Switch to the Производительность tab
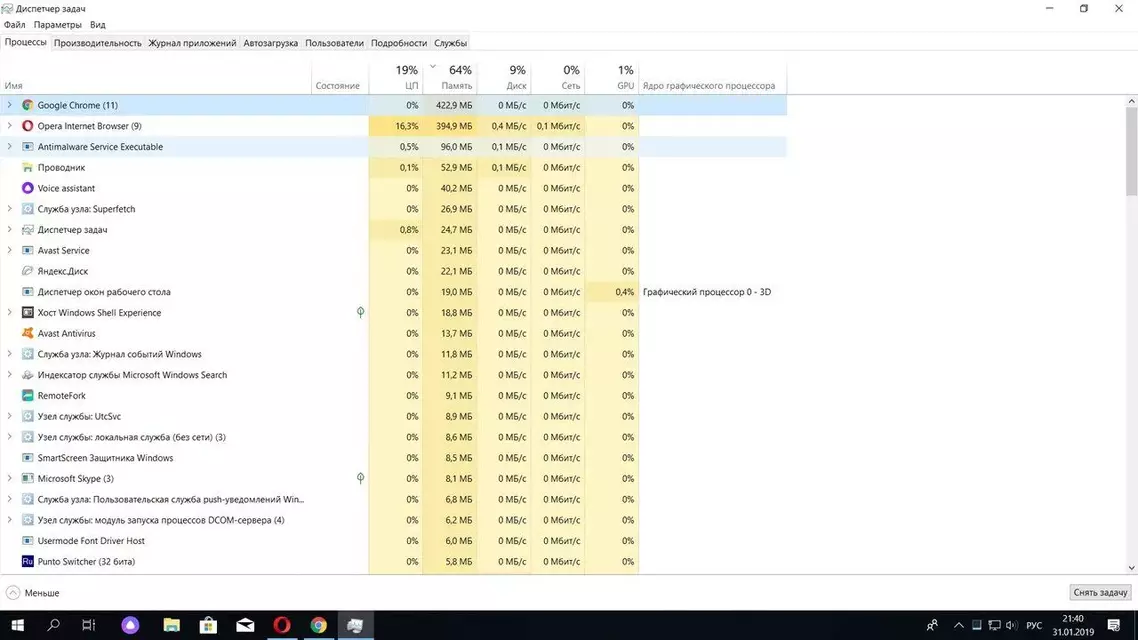This screenshot has width=1138, height=640. (97, 43)
